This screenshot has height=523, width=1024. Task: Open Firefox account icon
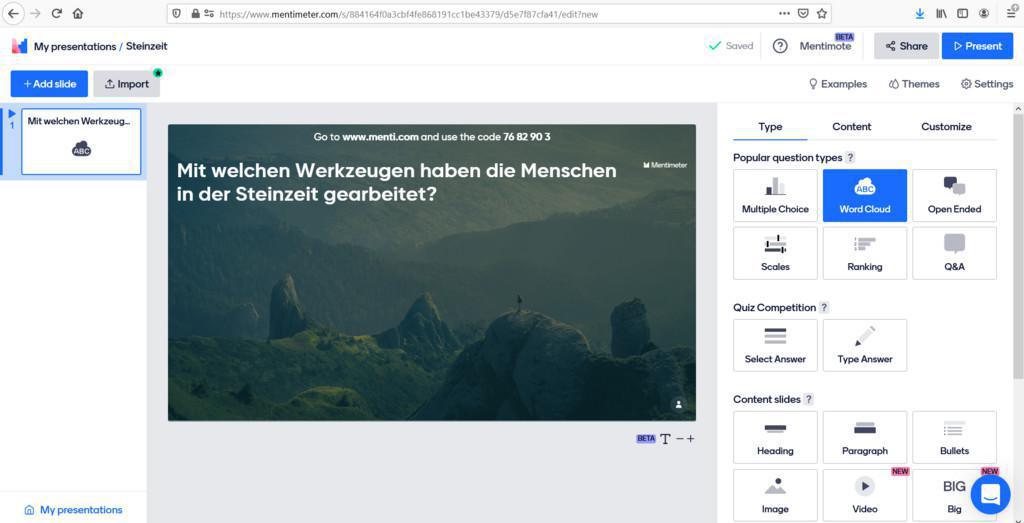tap(984, 13)
